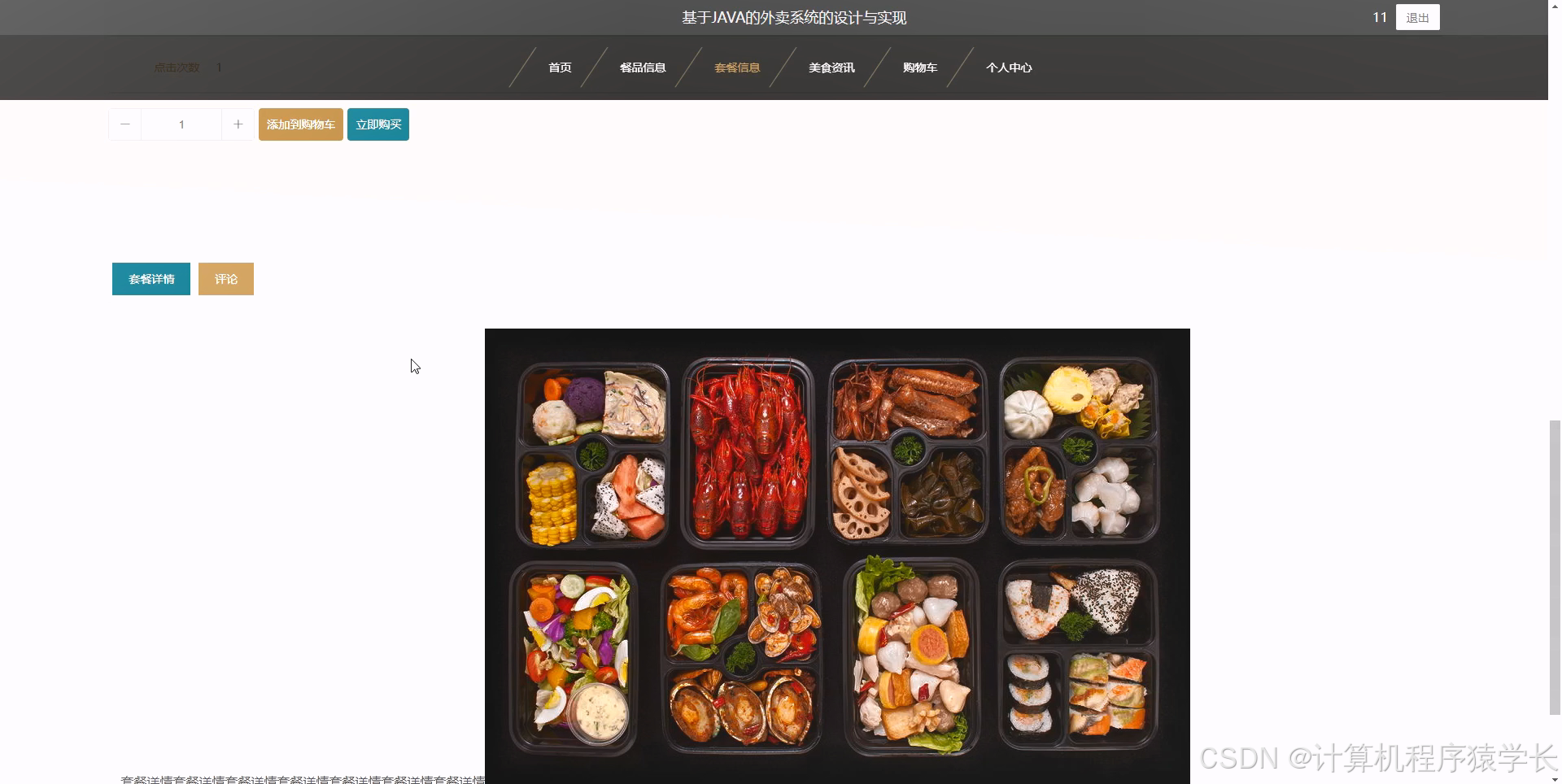
Task: Increase quantity with the plus button
Action: 238,124
